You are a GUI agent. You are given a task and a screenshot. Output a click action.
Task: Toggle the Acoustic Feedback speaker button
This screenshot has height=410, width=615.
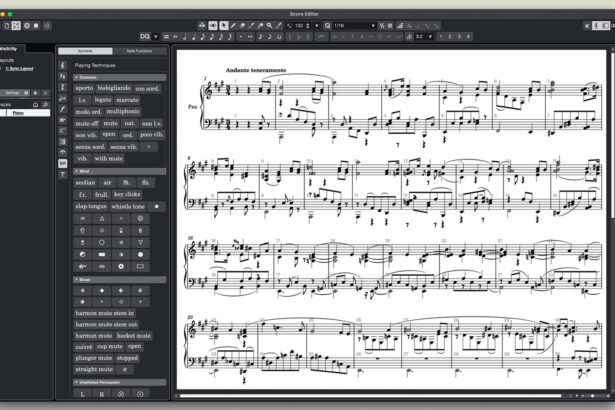[x=213, y=26]
